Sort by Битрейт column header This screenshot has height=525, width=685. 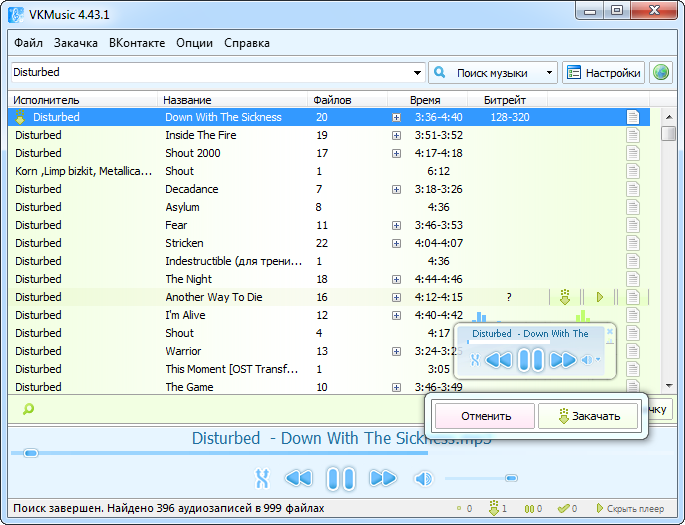click(507, 100)
